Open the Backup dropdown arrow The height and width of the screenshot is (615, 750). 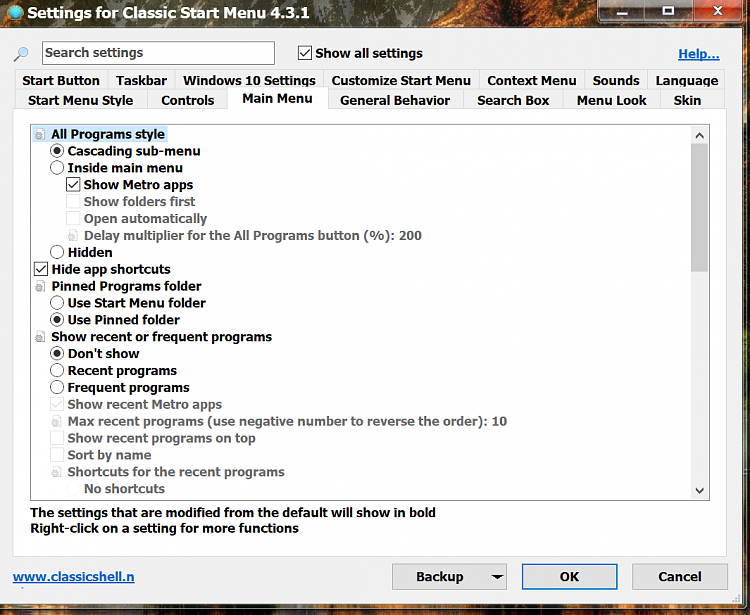tap(497, 577)
